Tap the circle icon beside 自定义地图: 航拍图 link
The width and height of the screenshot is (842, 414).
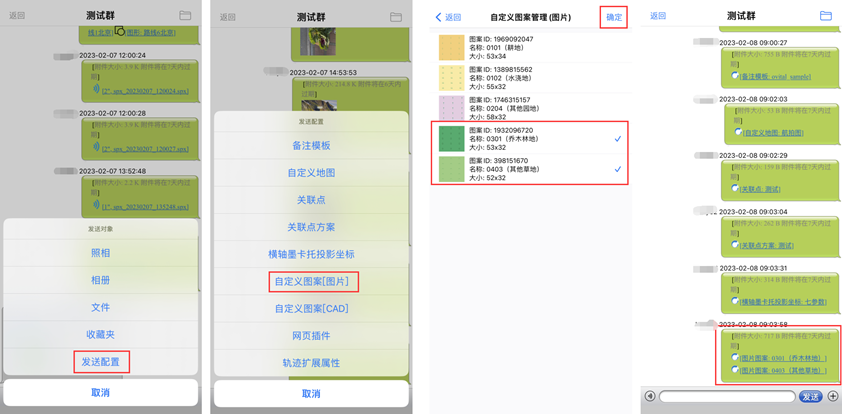point(738,132)
